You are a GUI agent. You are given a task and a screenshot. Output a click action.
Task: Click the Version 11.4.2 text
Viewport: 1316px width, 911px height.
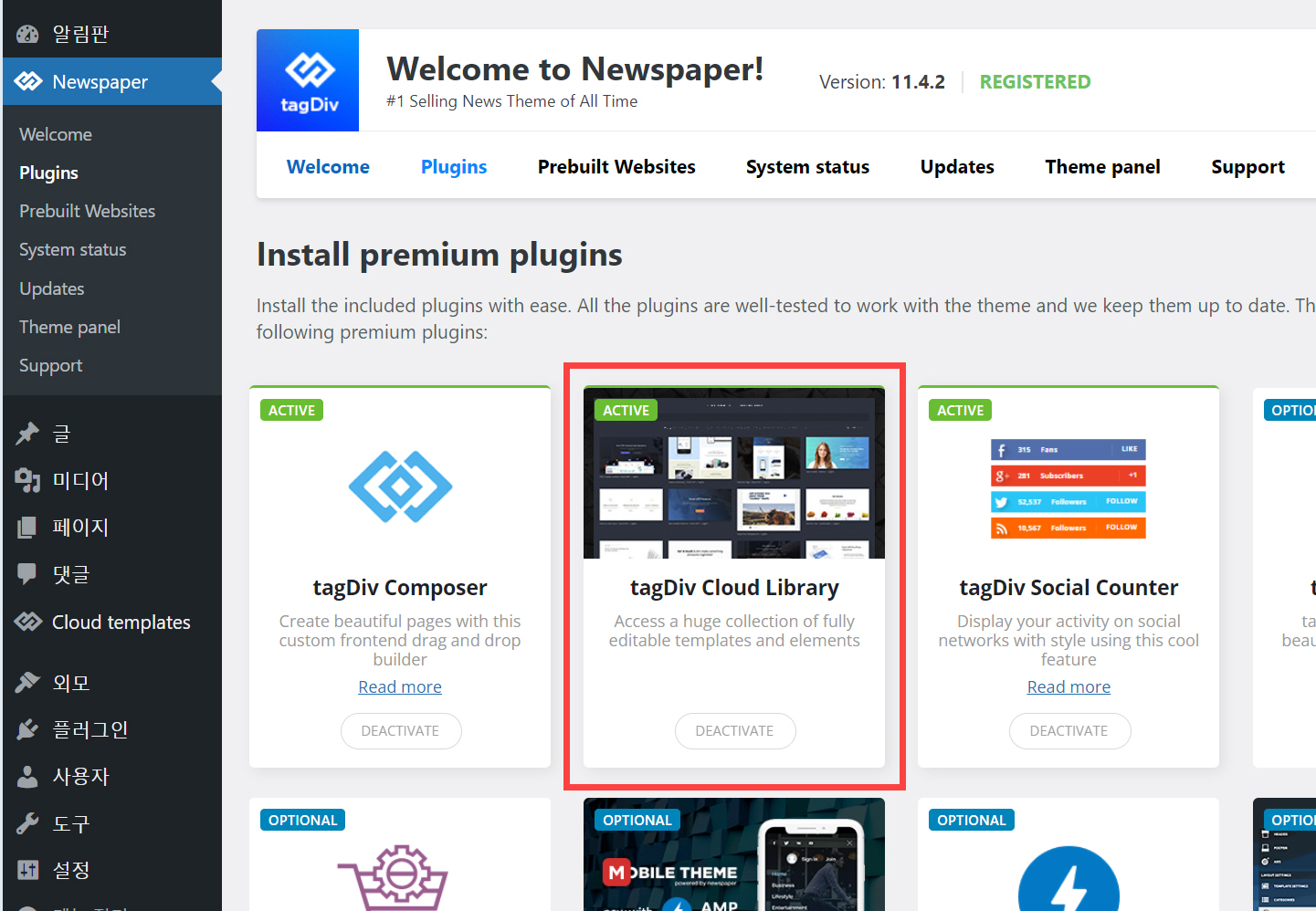tap(882, 82)
